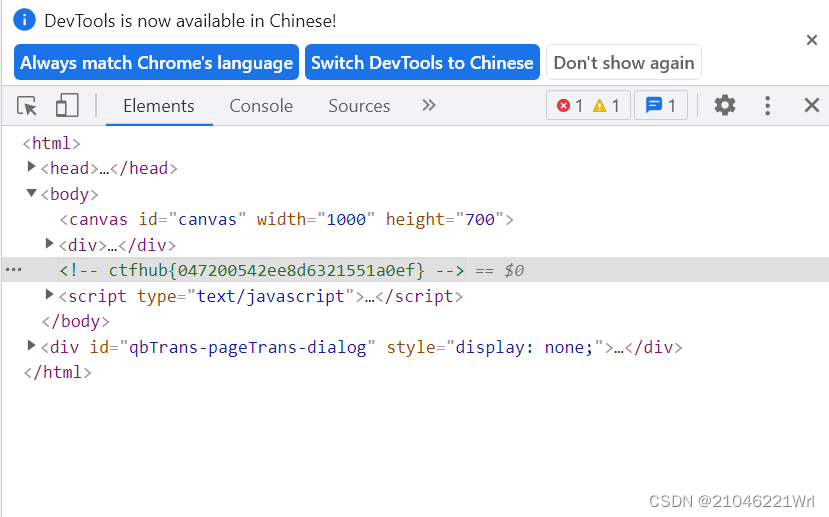This screenshot has height=517, width=829.
Task: Click the canvas width value "1000"
Action: (x=346, y=219)
